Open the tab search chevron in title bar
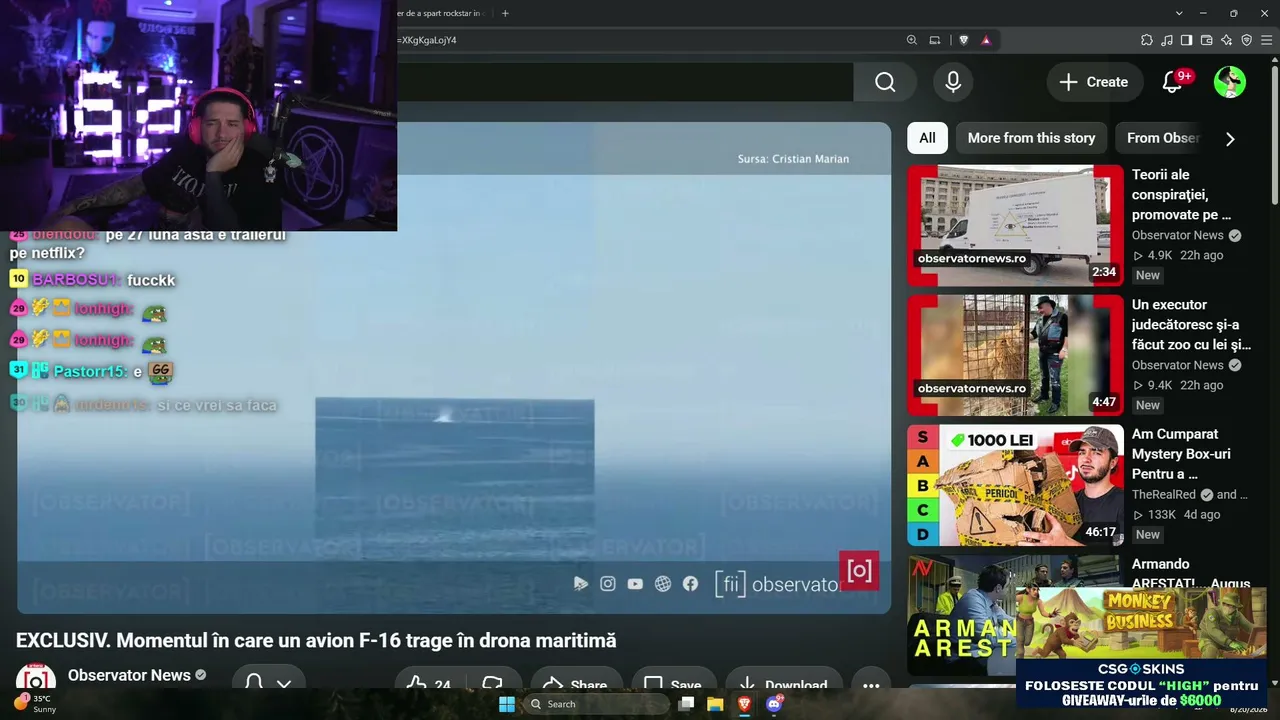This screenshot has height=720, width=1280. (1179, 13)
